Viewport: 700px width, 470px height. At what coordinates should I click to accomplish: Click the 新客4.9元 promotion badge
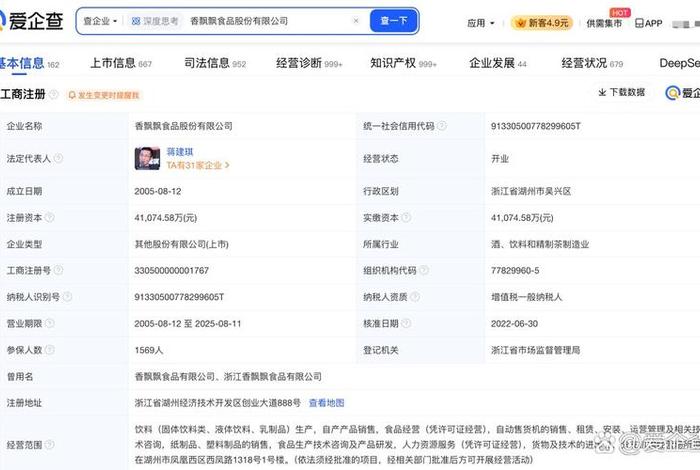(x=542, y=23)
